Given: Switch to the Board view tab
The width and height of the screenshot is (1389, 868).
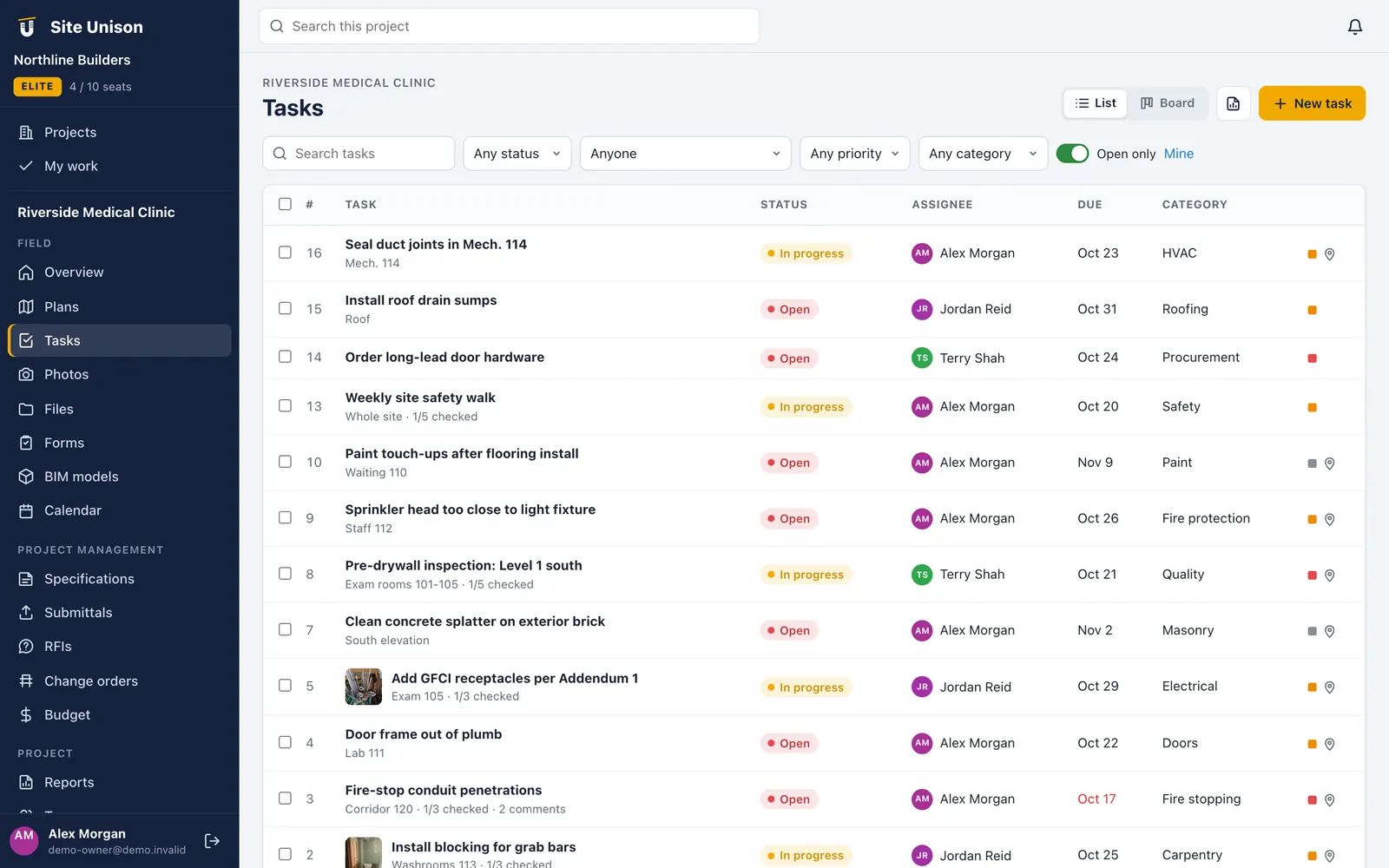Looking at the screenshot, I should coord(1167,103).
